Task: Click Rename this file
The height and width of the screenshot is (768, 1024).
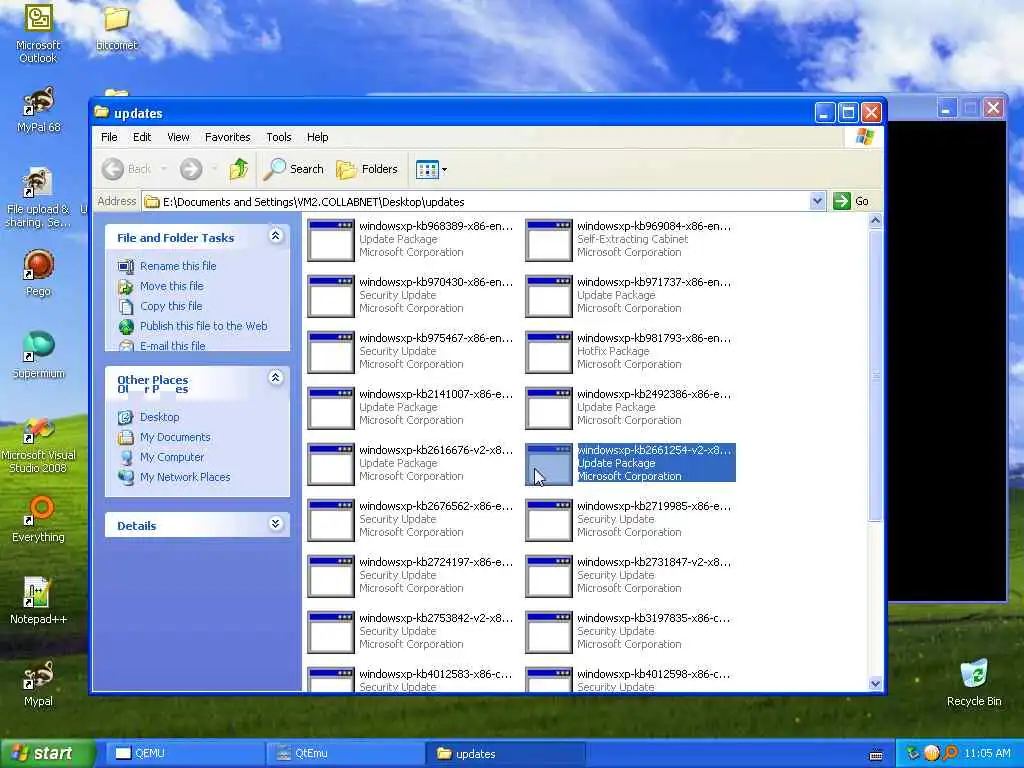Action: click(178, 266)
